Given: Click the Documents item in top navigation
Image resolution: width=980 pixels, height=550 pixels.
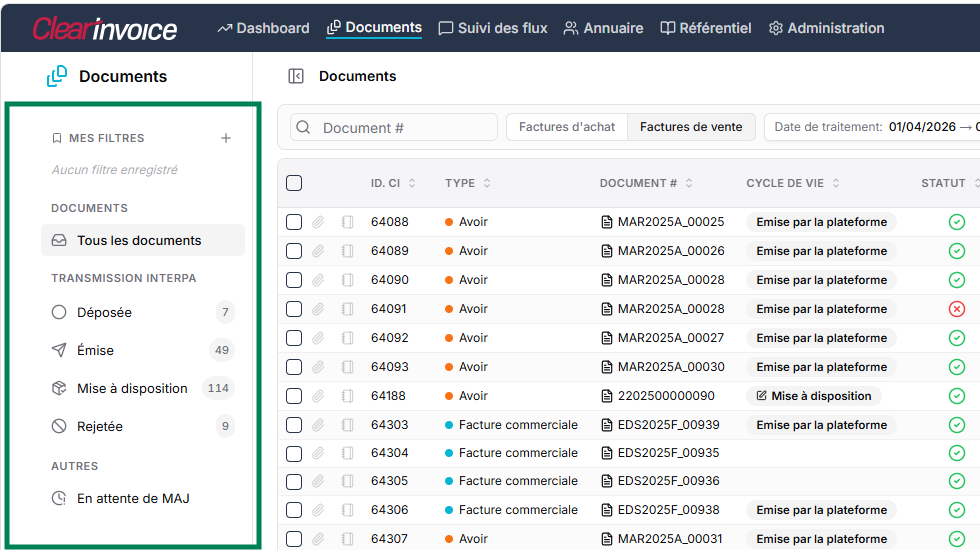Looking at the screenshot, I should 374,28.
